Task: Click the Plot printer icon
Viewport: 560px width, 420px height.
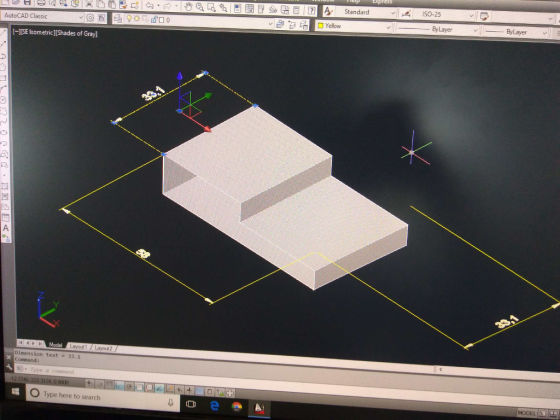Action: (41, 3)
